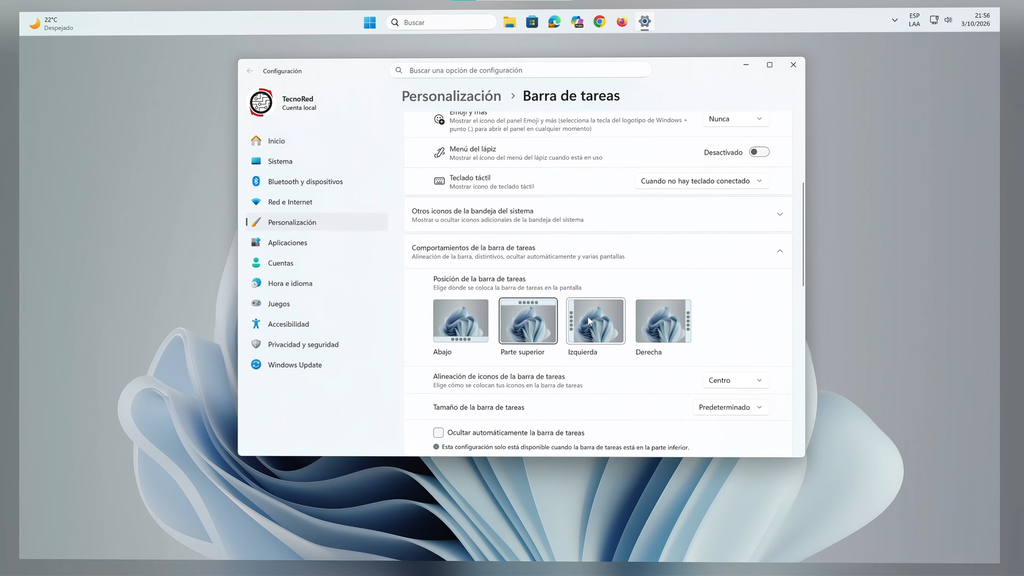Open the Copilot app icon in taskbar
Screen dimensions: 1024x576
[x=577, y=22]
